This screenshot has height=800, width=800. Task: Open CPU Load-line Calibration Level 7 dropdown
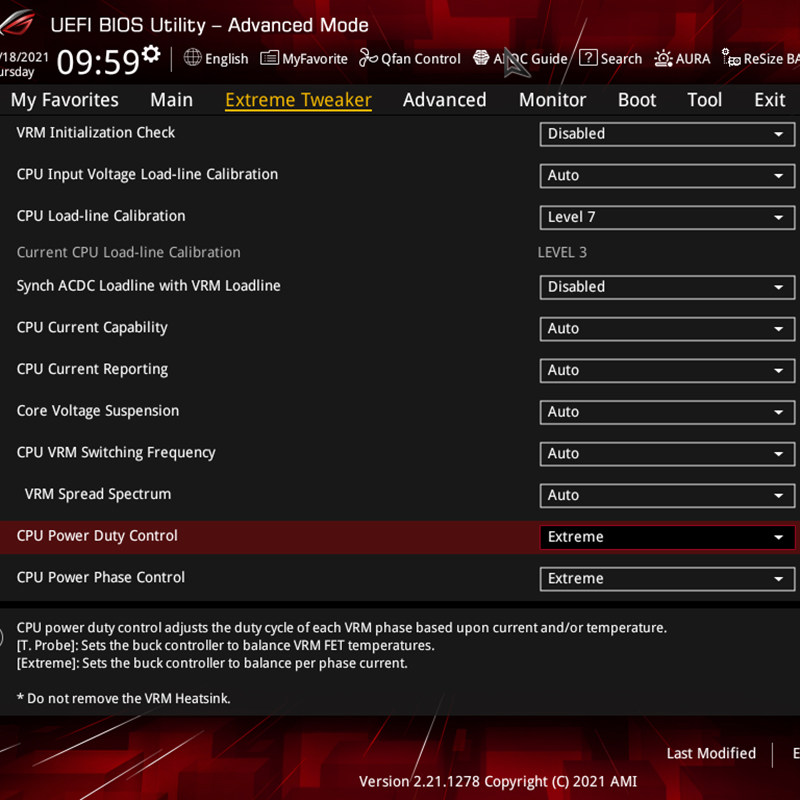667,217
